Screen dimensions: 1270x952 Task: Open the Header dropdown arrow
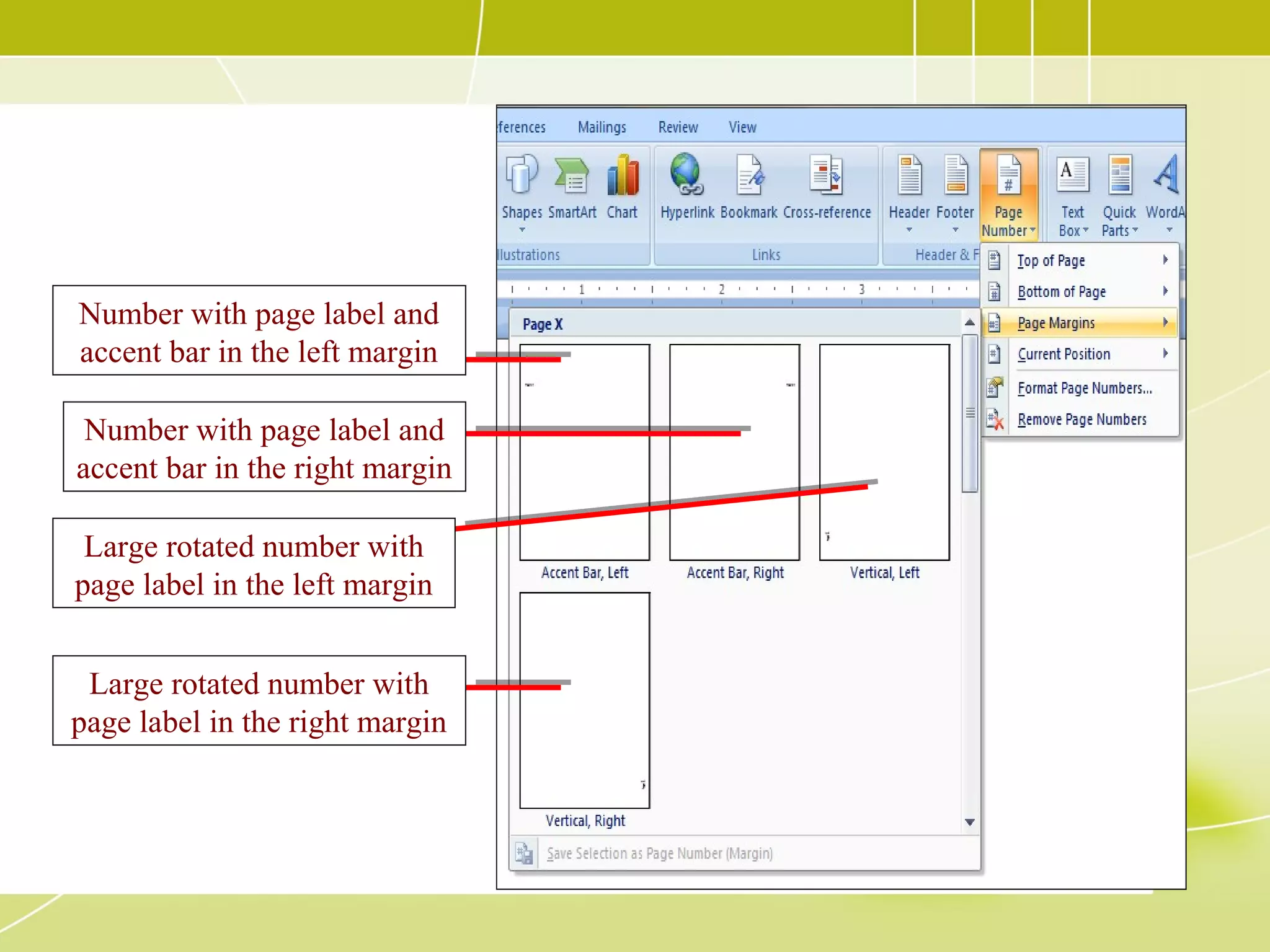pos(909,230)
